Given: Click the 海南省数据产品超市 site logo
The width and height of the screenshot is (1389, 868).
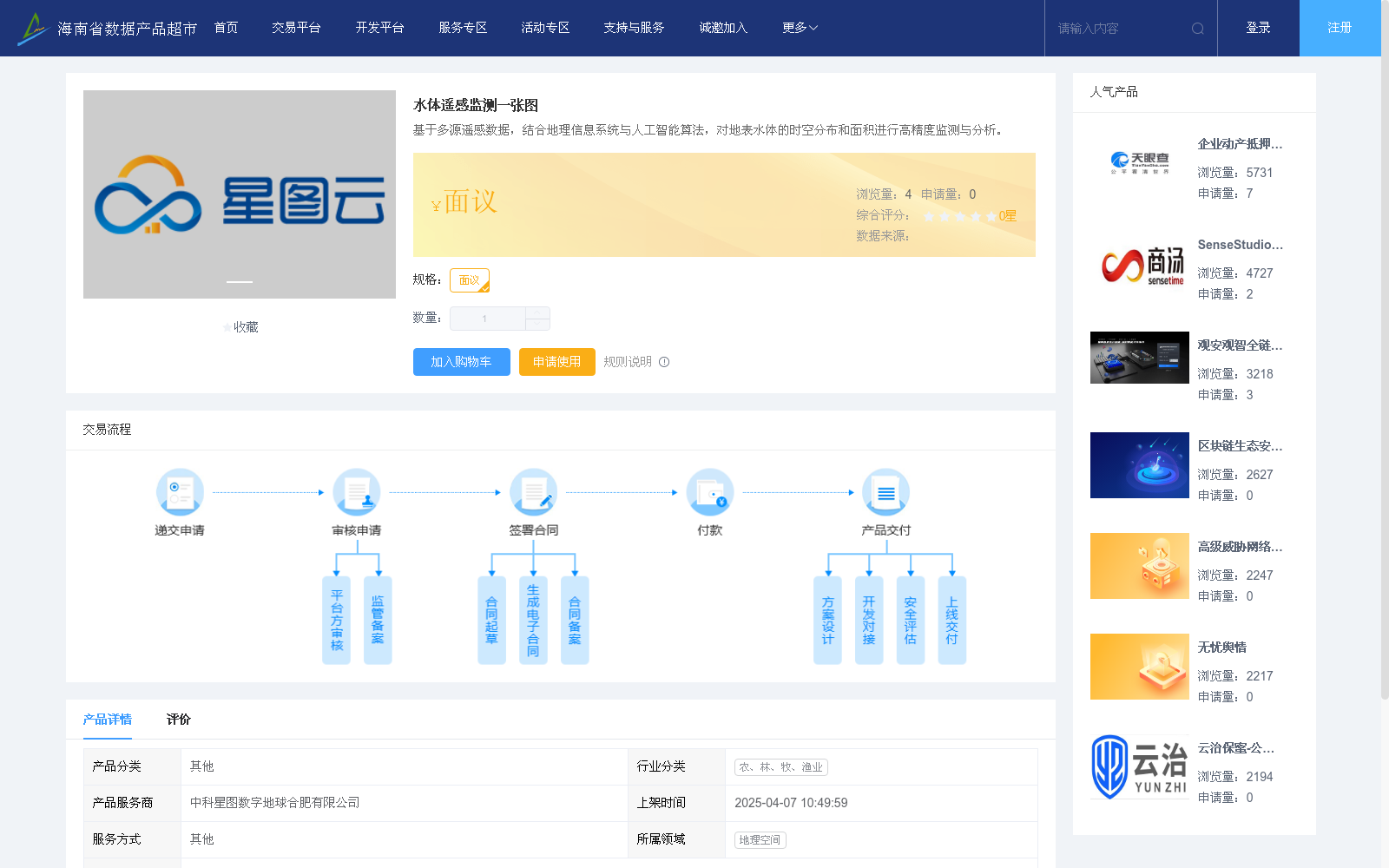Looking at the screenshot, I should [108, 28].
